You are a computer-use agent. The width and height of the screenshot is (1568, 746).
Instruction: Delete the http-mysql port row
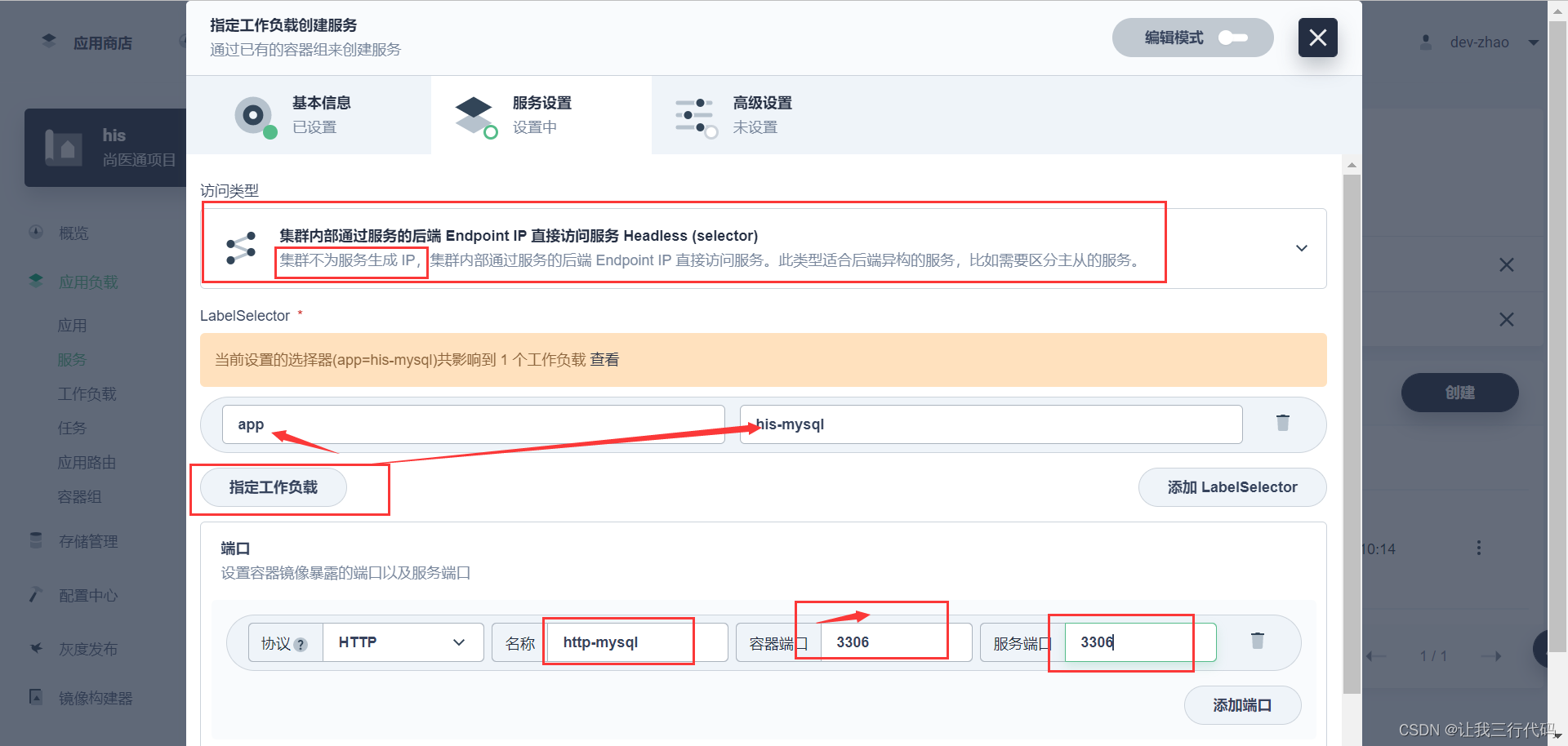point(1258,641)
